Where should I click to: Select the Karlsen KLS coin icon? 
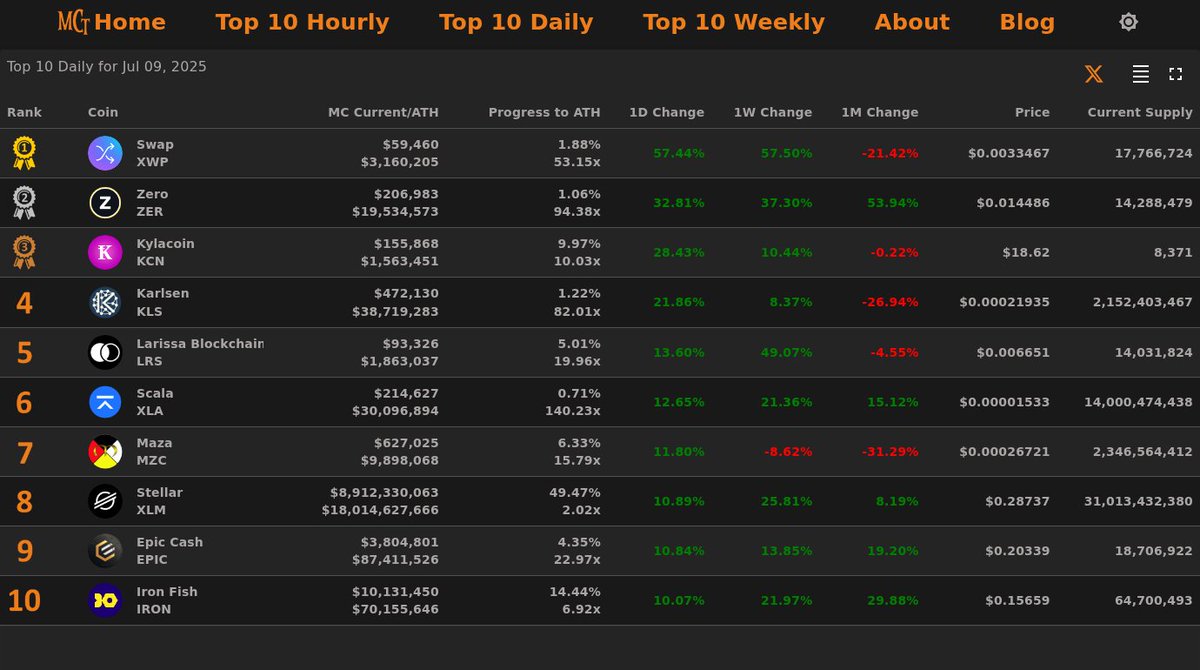(x=103, y=301)
